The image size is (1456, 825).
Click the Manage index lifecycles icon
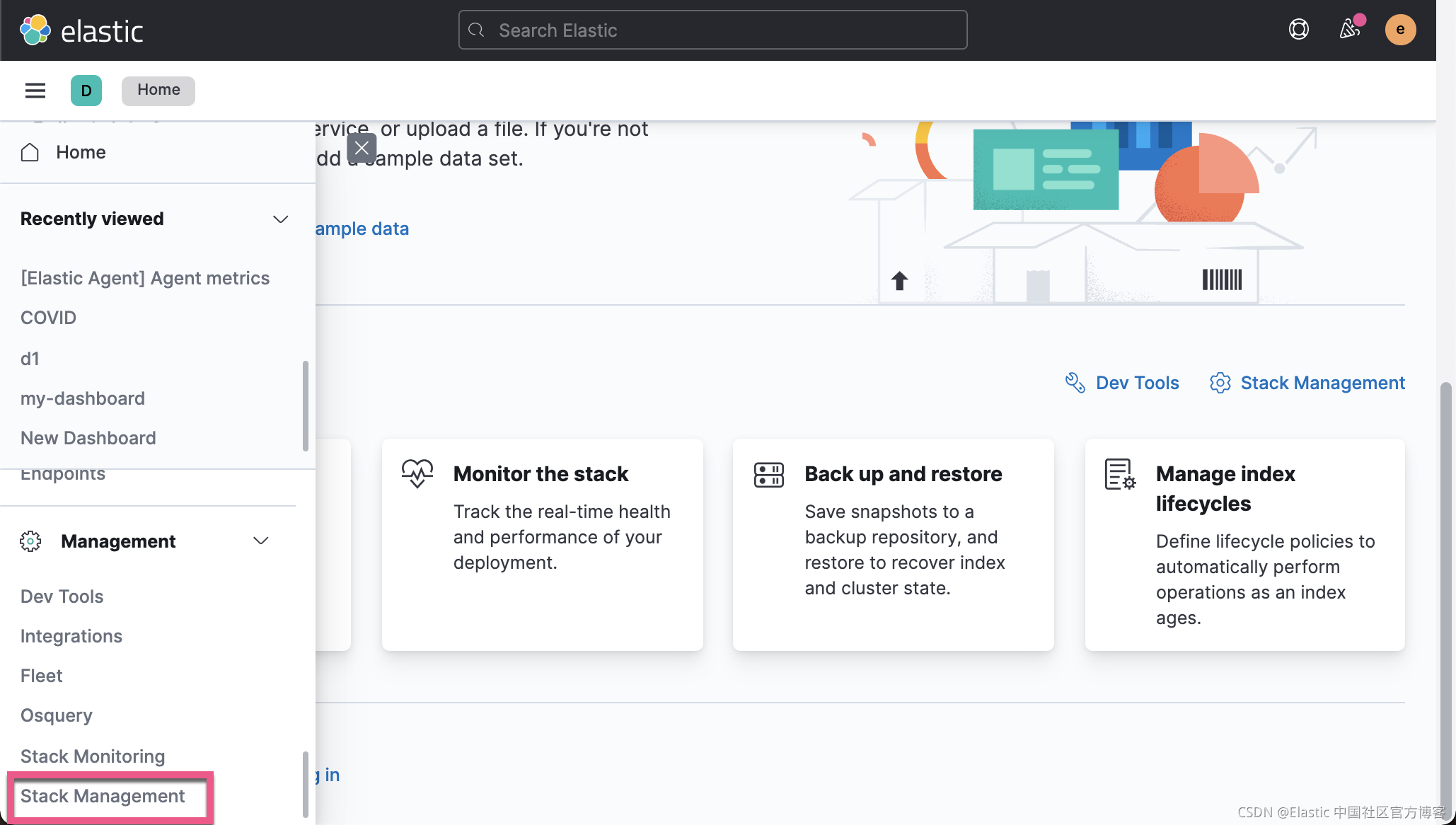pyautogui.click(x=1120, y=474)
